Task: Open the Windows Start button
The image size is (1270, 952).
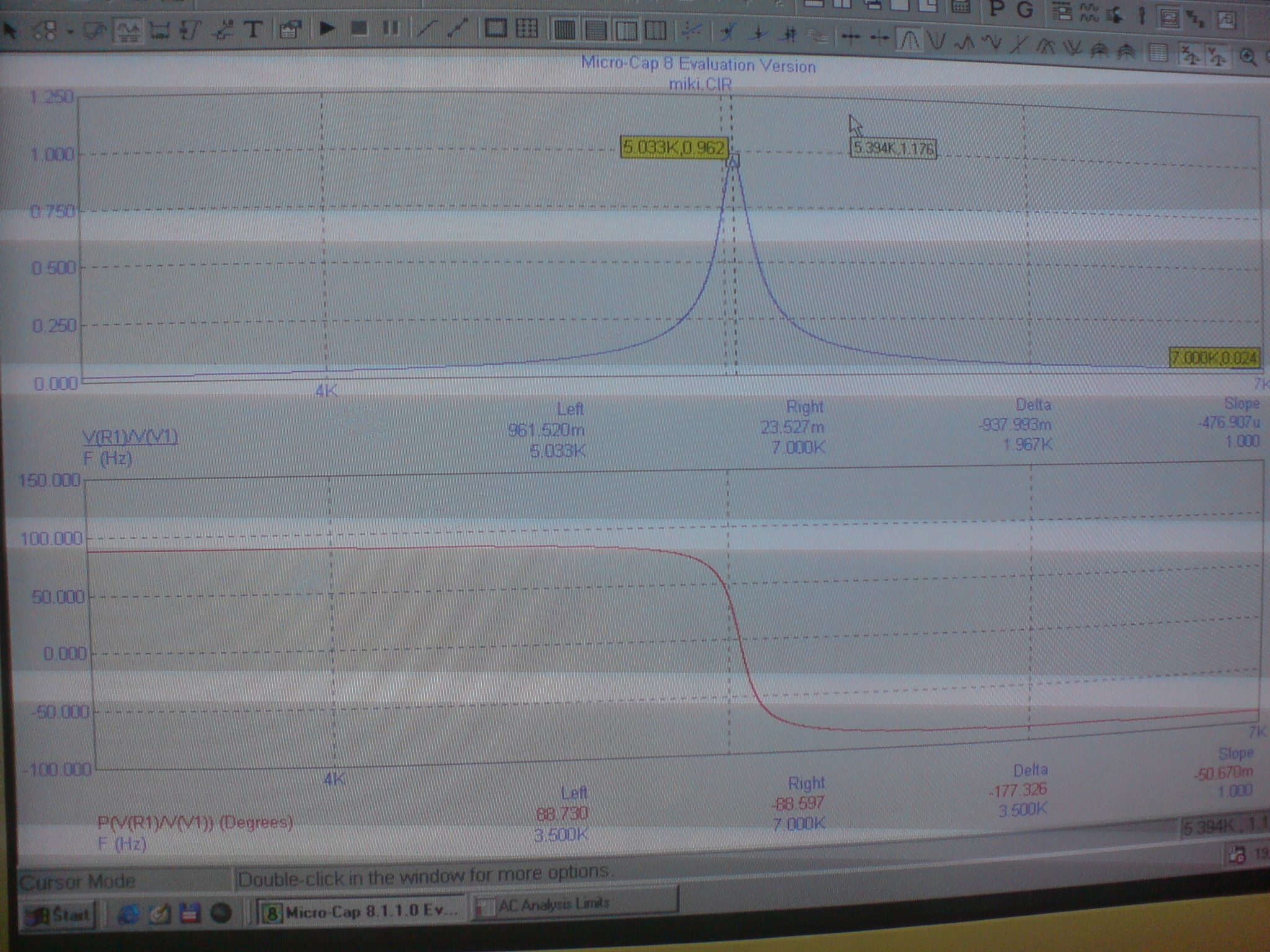Action: click(x=58, y=915)
